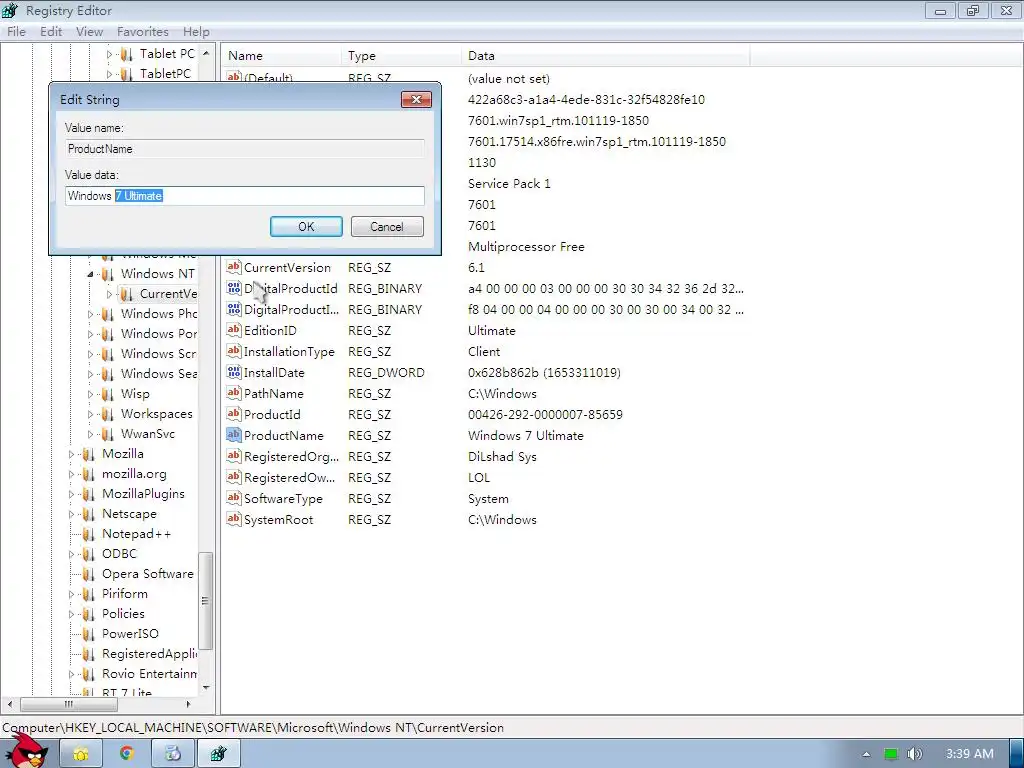
Task: Open the Angry Birds start button
Action: 27,751
